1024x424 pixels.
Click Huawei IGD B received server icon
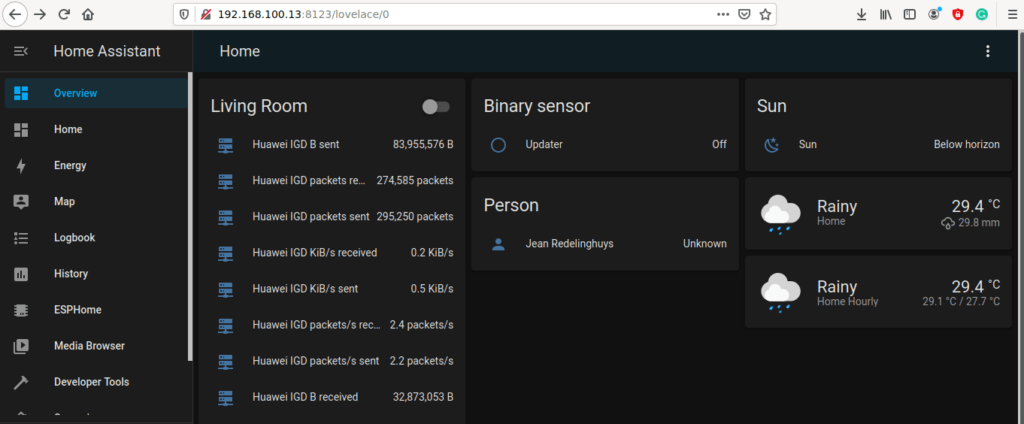(x=225, y=397)
